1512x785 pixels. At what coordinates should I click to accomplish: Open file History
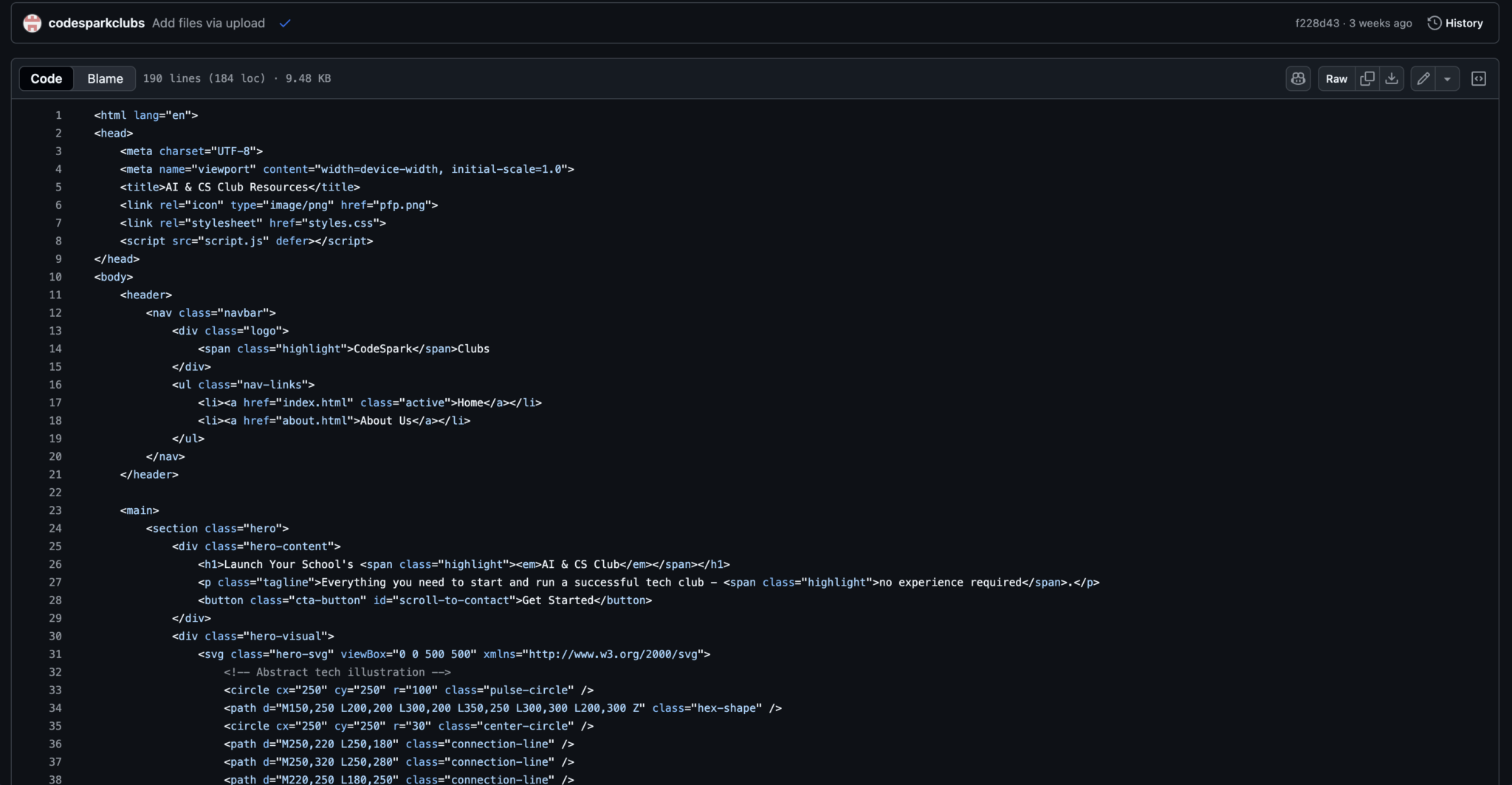(1455, 24)
